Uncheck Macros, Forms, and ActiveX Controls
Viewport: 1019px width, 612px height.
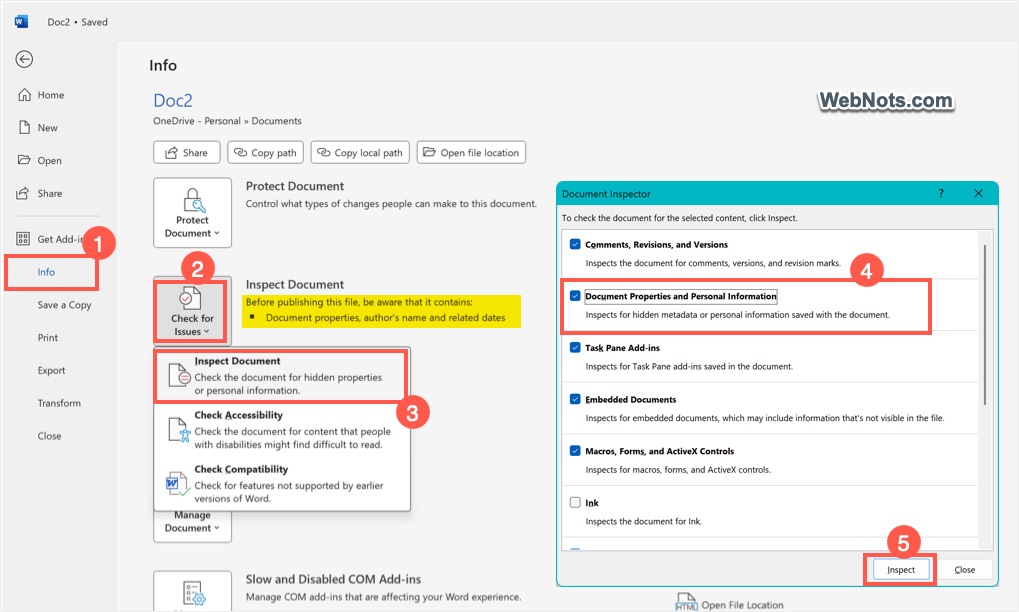(575, 451)
